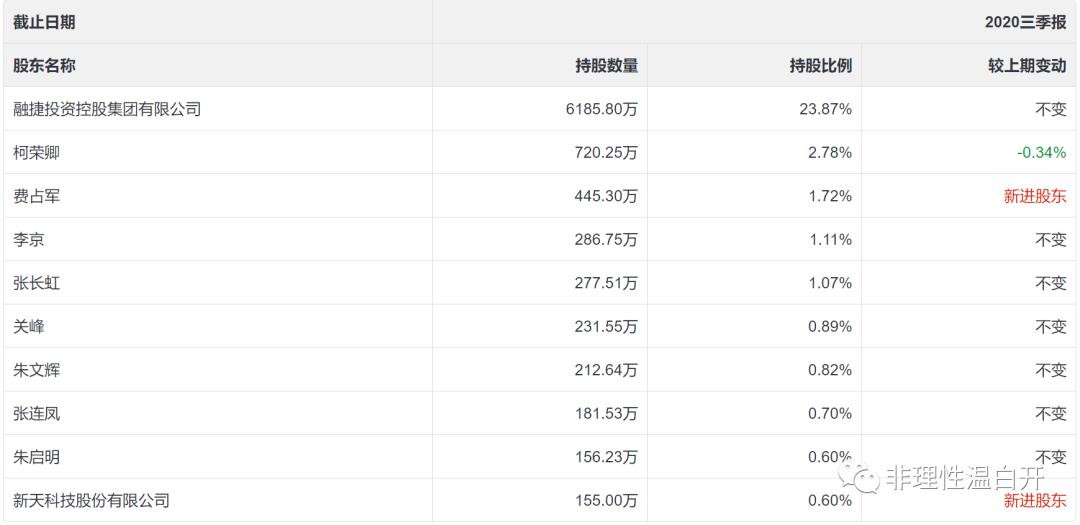This screenshot has width=1080, height=525.
Task: Click 不变 in the 张长虹 row
Action: tap(1051, 283)
